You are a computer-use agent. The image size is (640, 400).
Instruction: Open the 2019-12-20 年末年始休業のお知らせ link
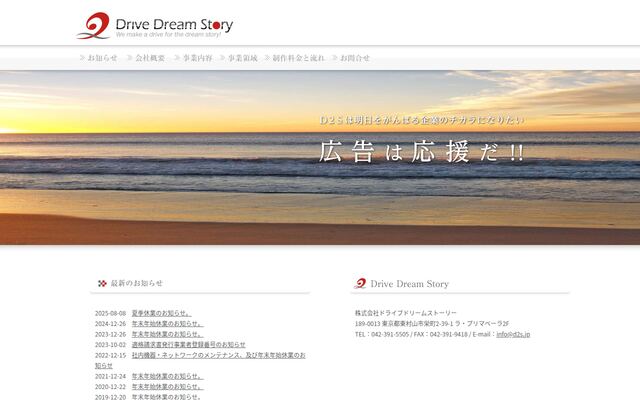click(x=167, y=397)
